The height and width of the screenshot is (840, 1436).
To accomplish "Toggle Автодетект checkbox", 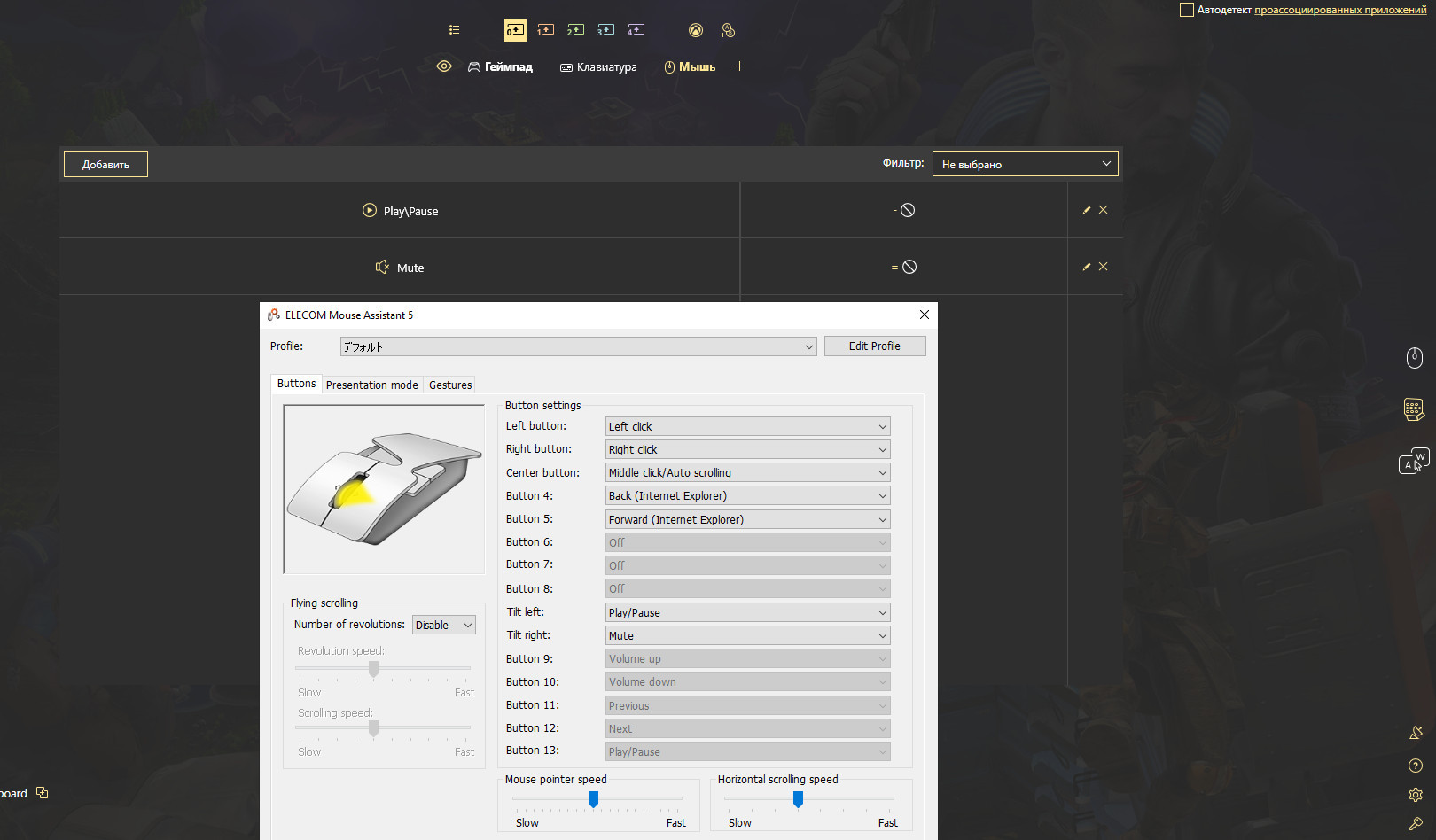I will point(1187,10).
